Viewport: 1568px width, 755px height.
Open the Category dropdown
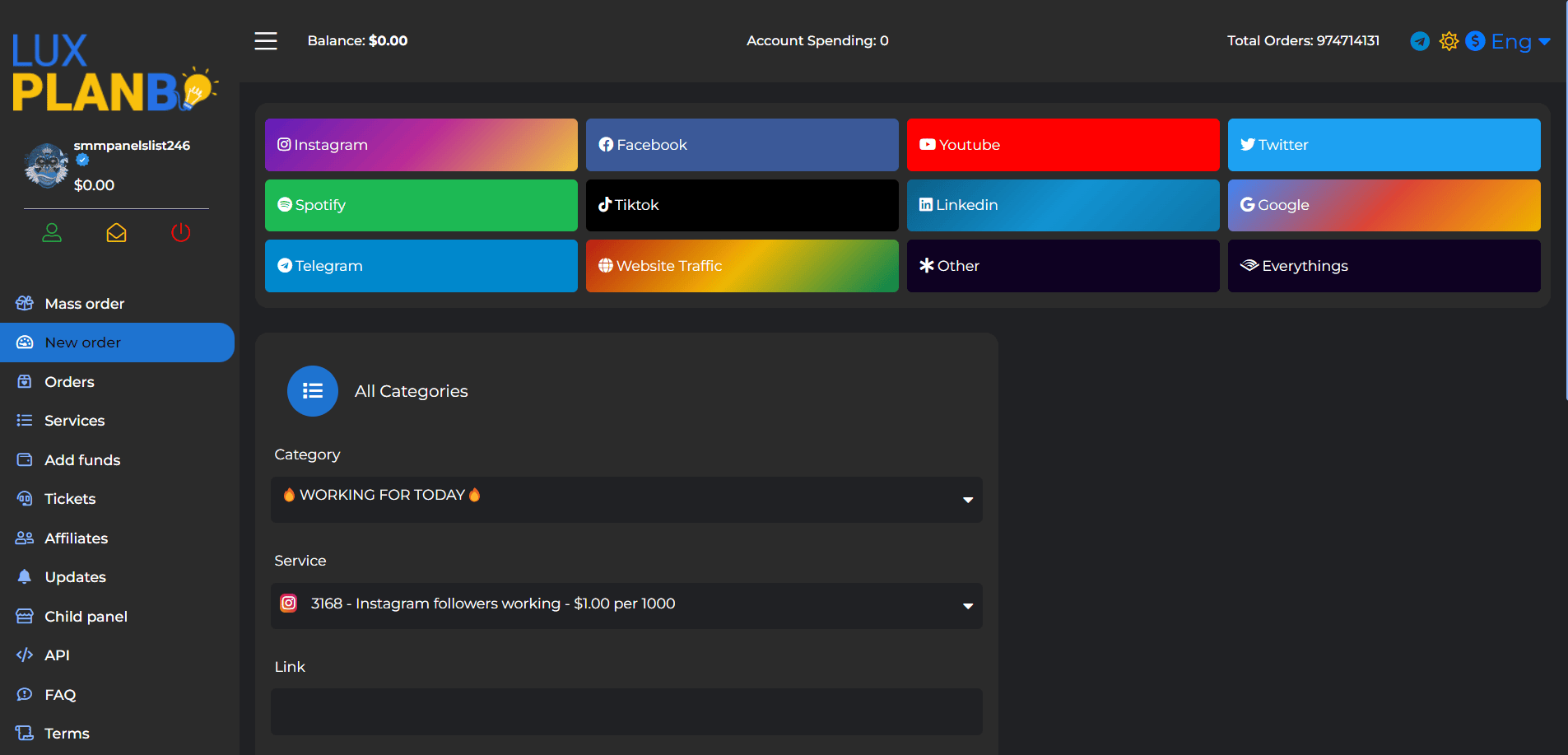(x=626, y=500)
